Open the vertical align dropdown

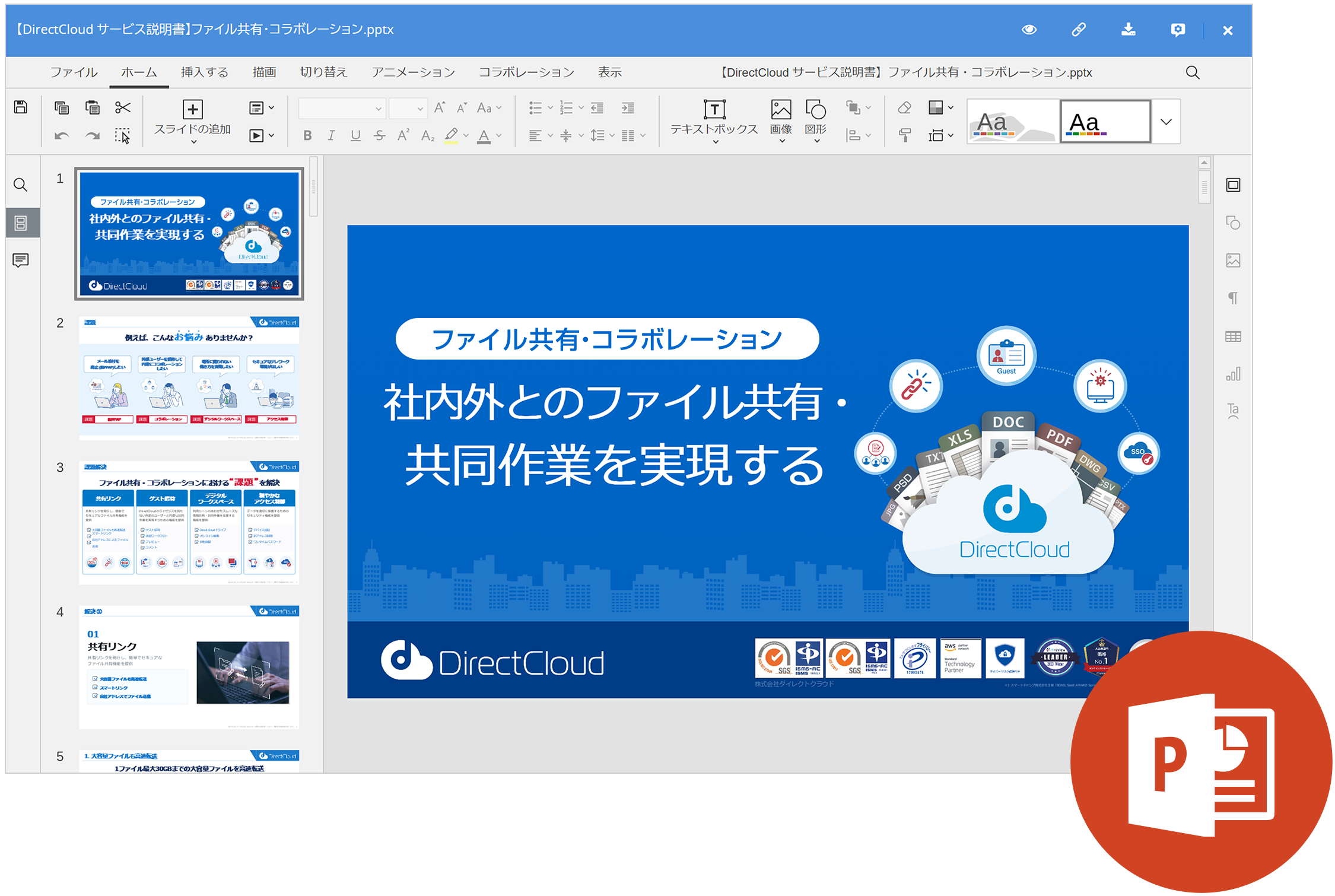571,136
